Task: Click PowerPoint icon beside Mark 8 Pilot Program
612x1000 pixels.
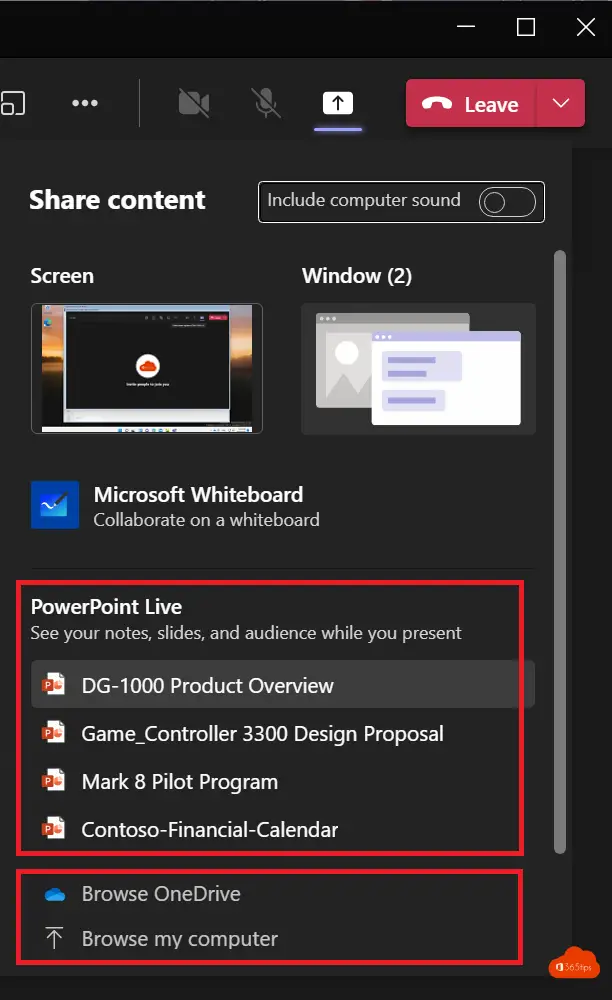Action: pyautogui.click(x=54, y=780)
